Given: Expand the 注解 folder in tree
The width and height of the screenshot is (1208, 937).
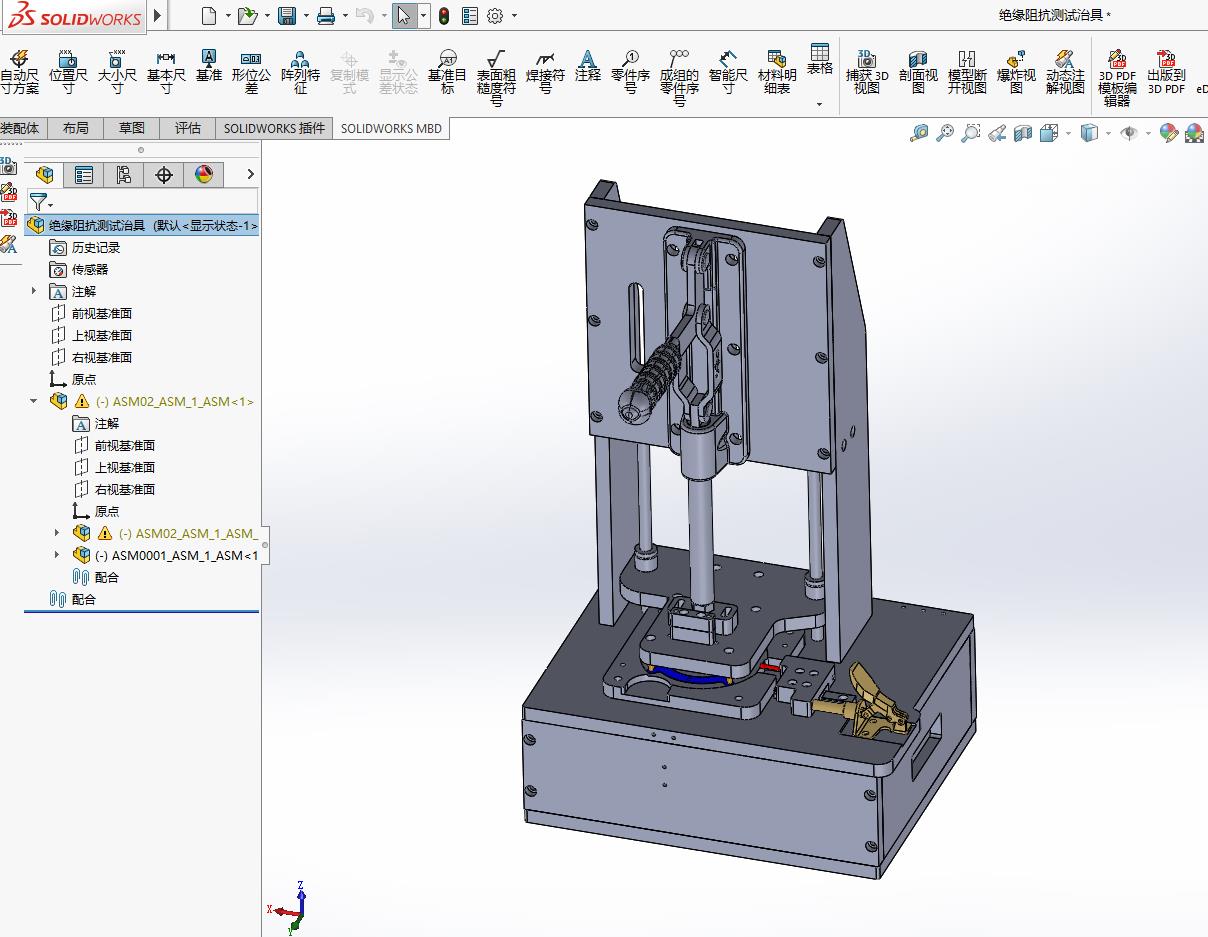Looking at the screenshot, I should [34, 291].
